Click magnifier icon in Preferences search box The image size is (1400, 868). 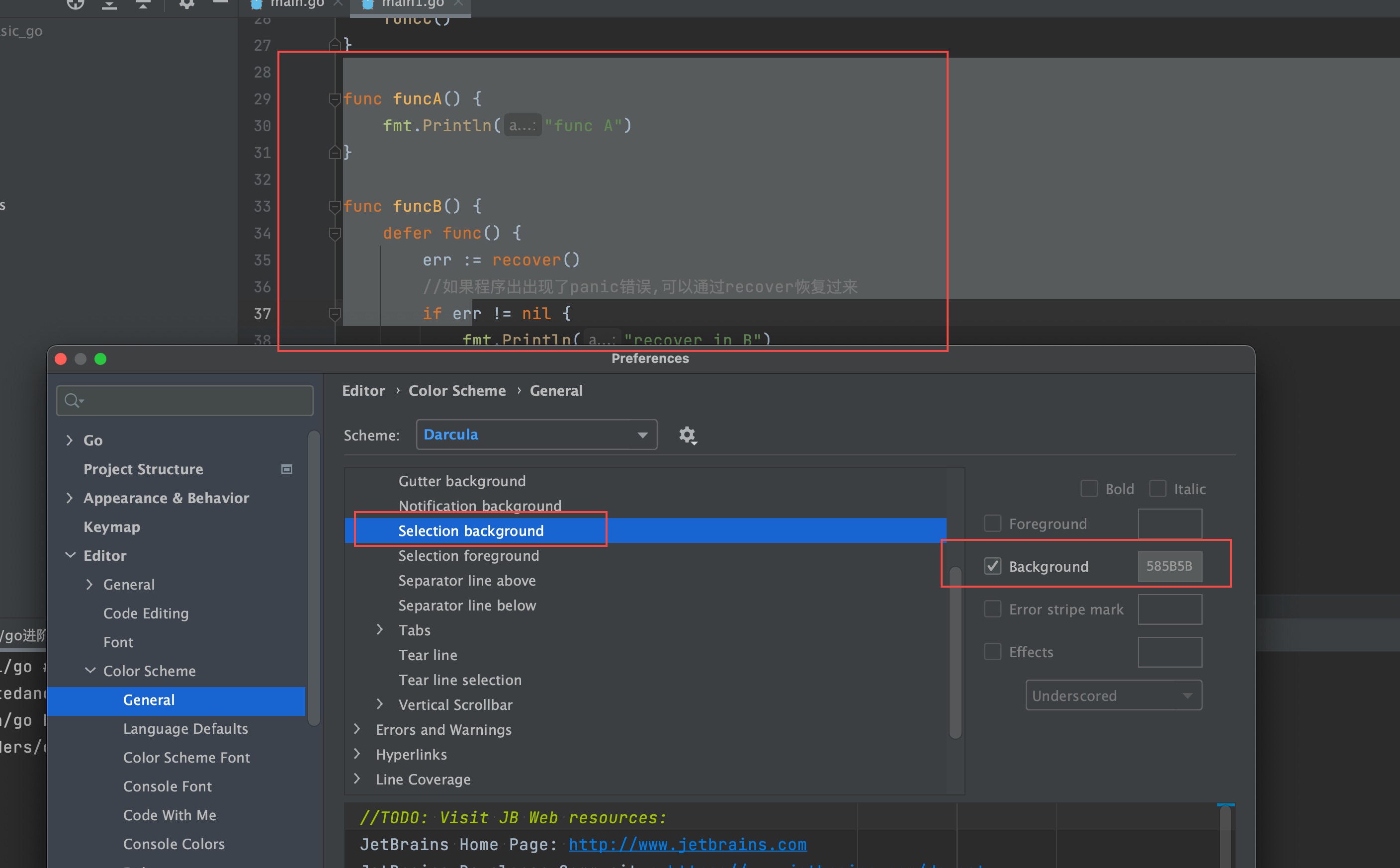coord(73,400)
